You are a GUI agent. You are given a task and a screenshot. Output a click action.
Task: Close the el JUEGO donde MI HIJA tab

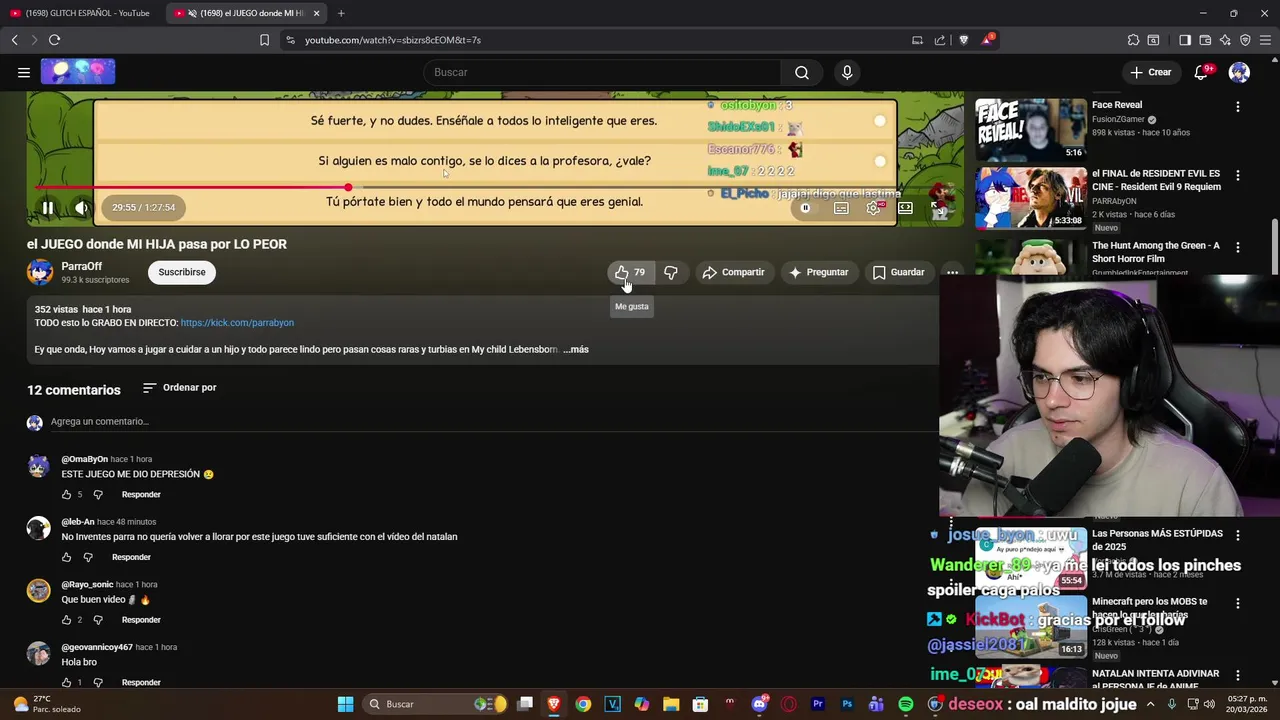click(x=317, y=13)
